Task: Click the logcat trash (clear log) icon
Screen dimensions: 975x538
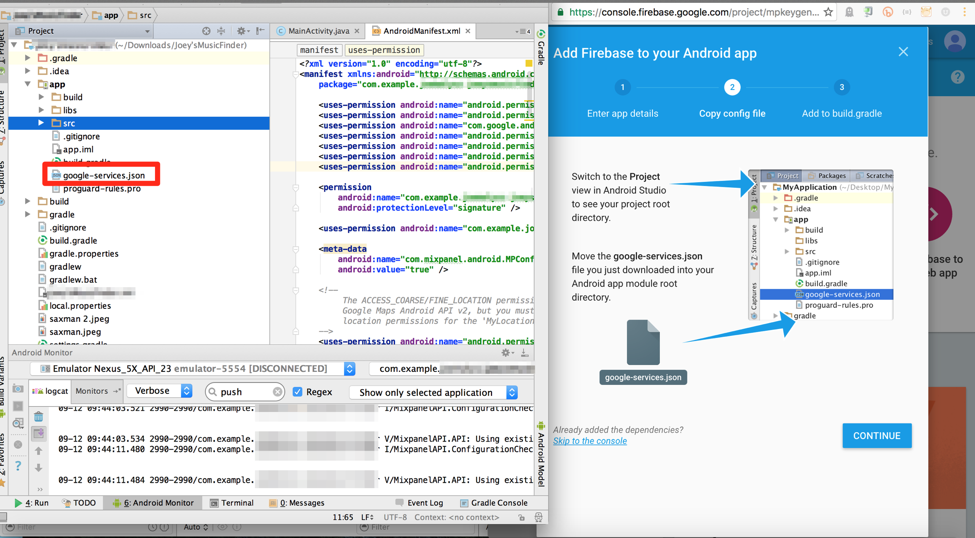Action: 38,416
